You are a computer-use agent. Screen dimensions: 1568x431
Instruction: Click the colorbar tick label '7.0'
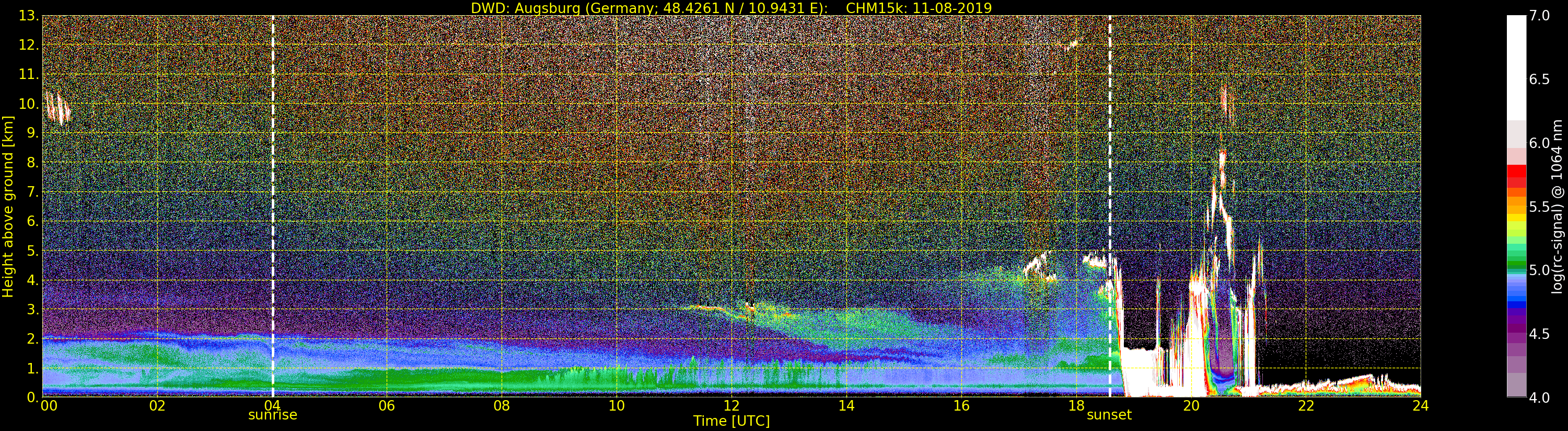1539,16
